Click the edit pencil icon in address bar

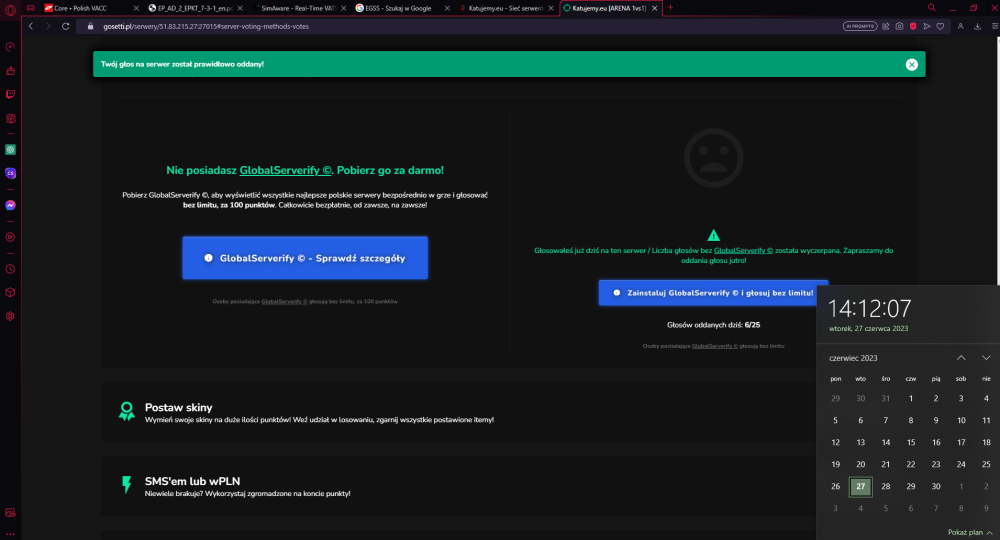(886, 26)
